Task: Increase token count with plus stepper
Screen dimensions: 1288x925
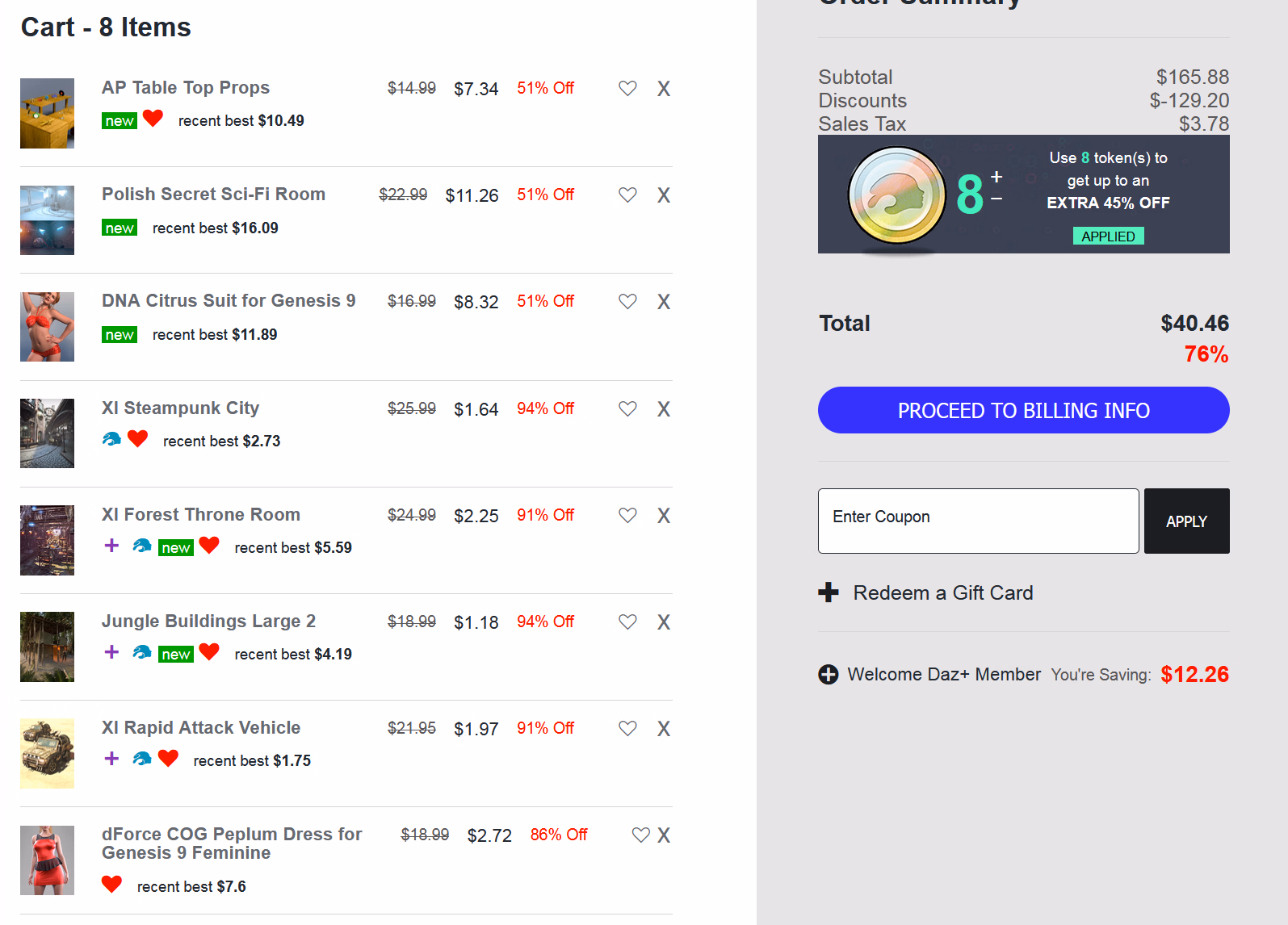Action: click(996, 177)
